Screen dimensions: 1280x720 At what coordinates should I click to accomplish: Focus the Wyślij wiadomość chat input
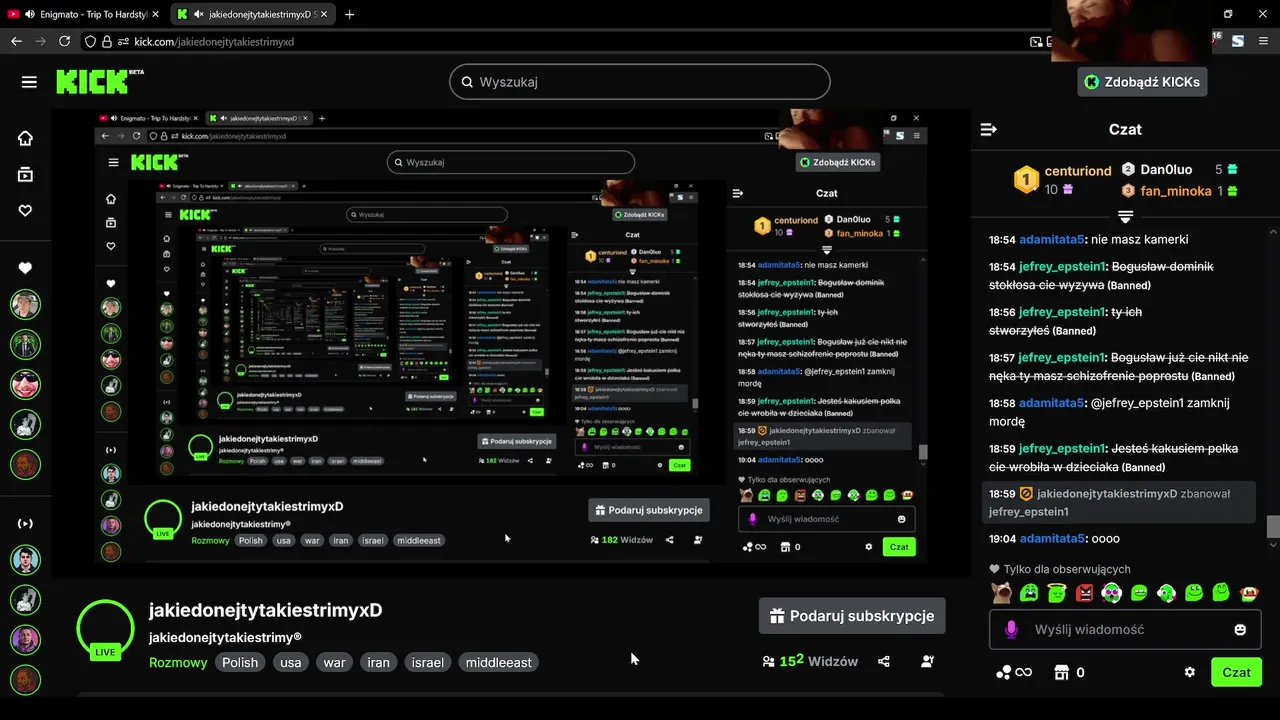pyautogui.click(x=1125, y=630)
